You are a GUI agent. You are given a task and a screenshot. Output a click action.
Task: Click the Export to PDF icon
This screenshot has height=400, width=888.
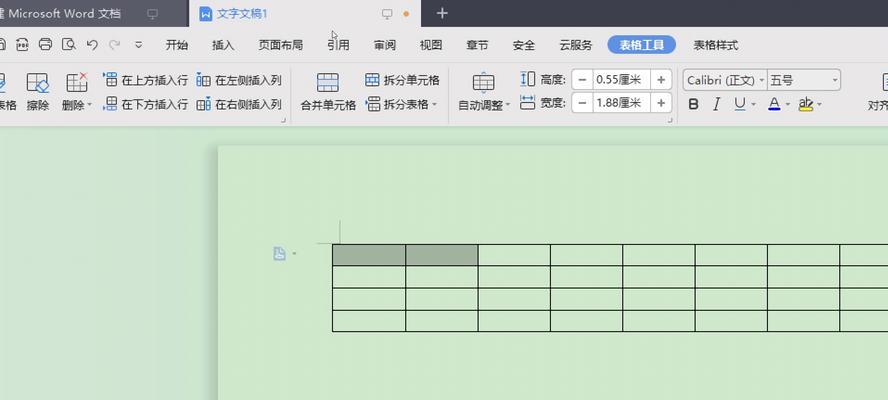pos(22,45)
